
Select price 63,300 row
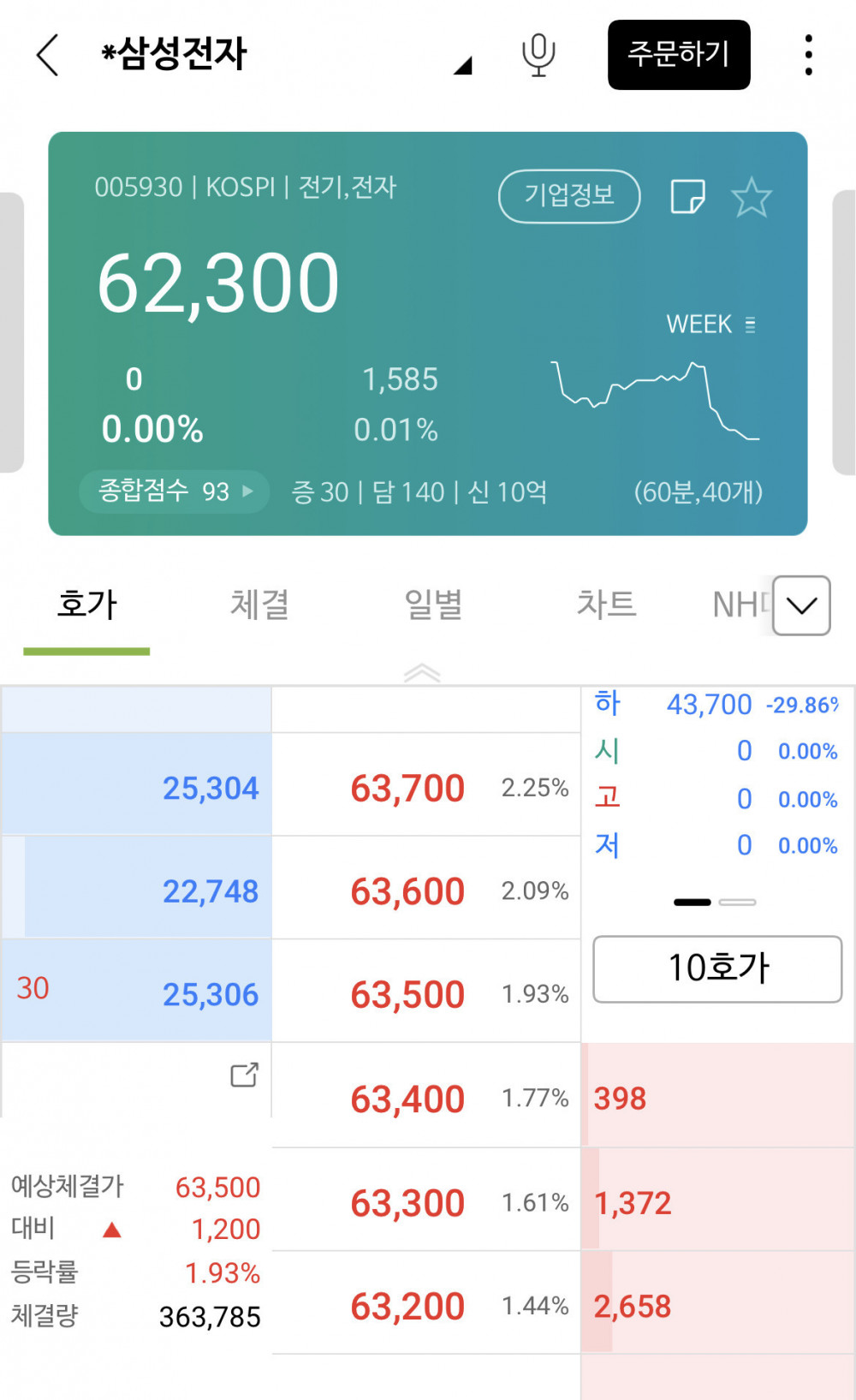pyautogui.click(x=426, y=1200)
